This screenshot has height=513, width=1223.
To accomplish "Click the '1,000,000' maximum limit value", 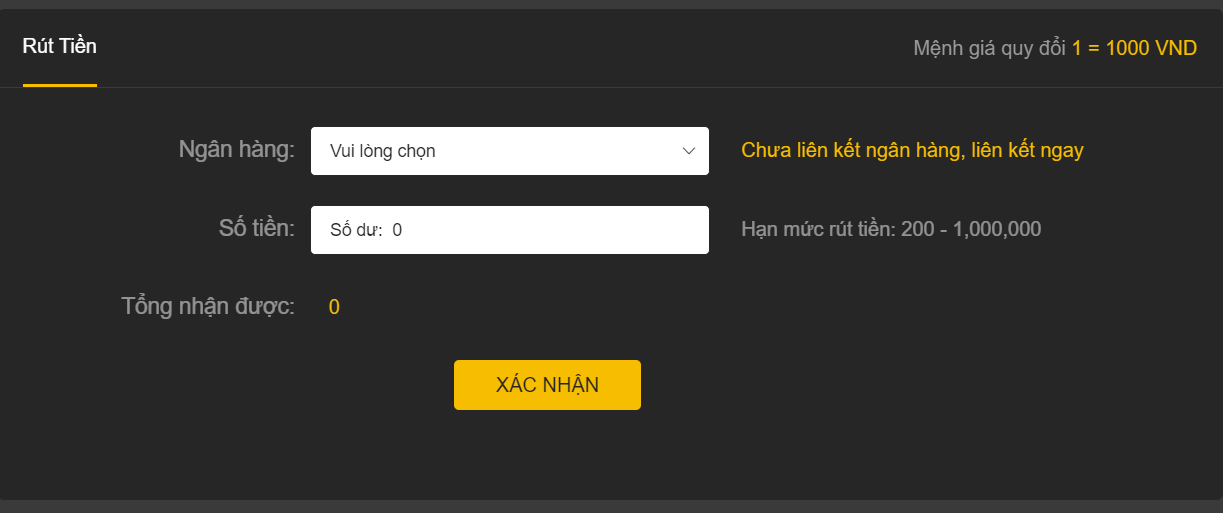I will coord(997,229).
